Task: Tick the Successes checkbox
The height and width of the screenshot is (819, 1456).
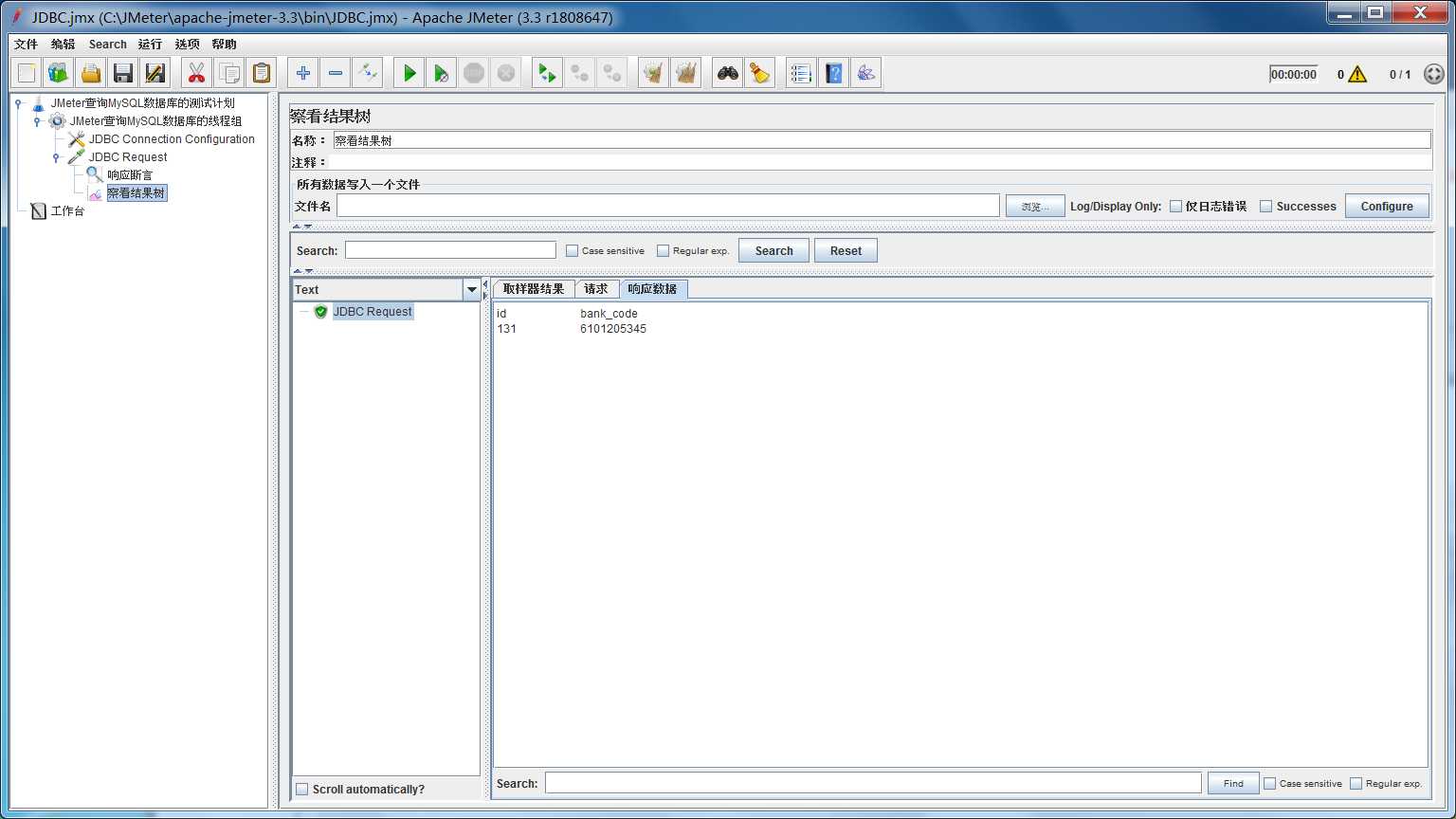Action: click(1265, 206)
